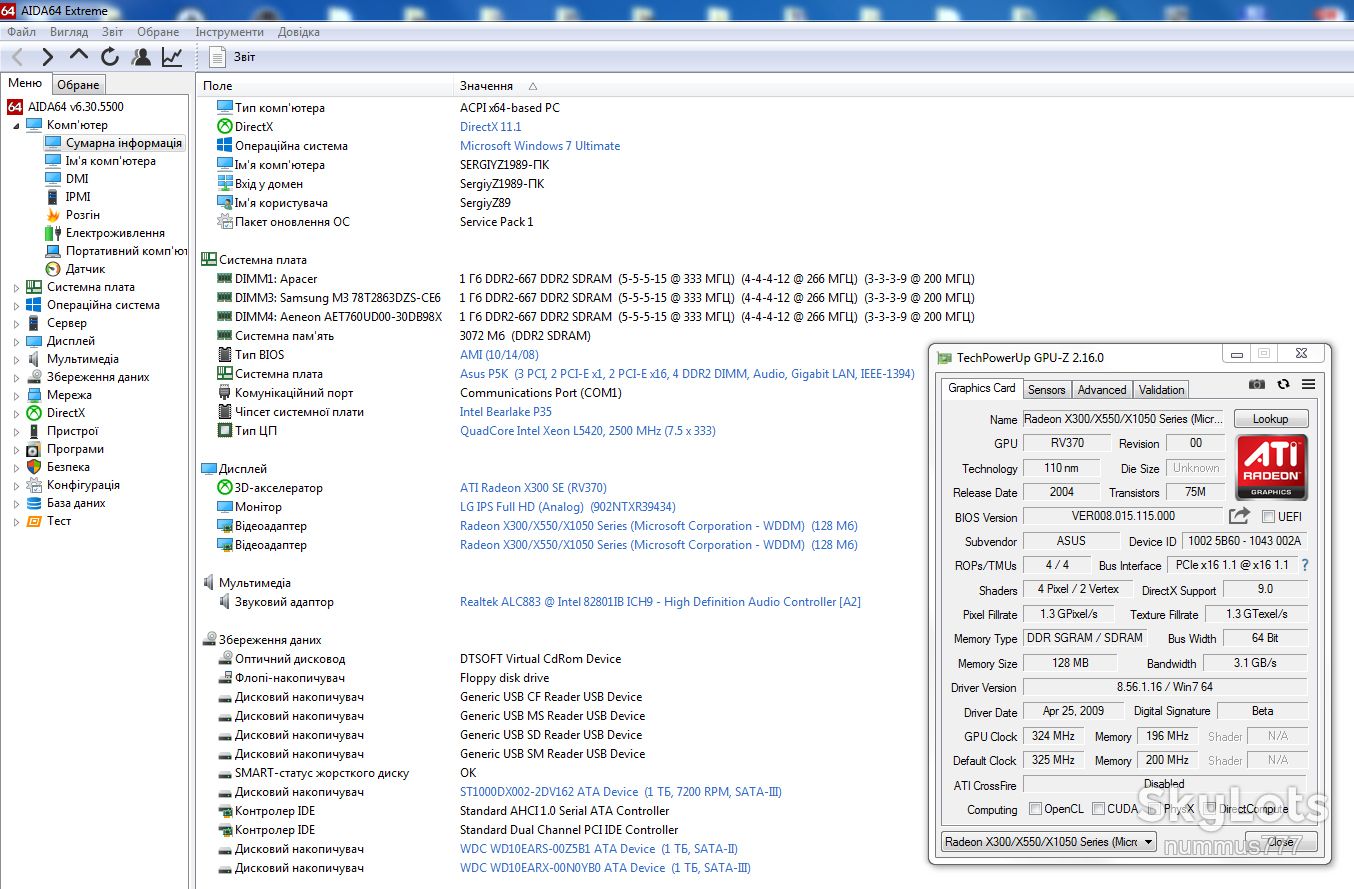This screenshot has width=1354, height=889.
Task: Go forward with the right arrow toolbar icon
Action: (x=48, y=57)
